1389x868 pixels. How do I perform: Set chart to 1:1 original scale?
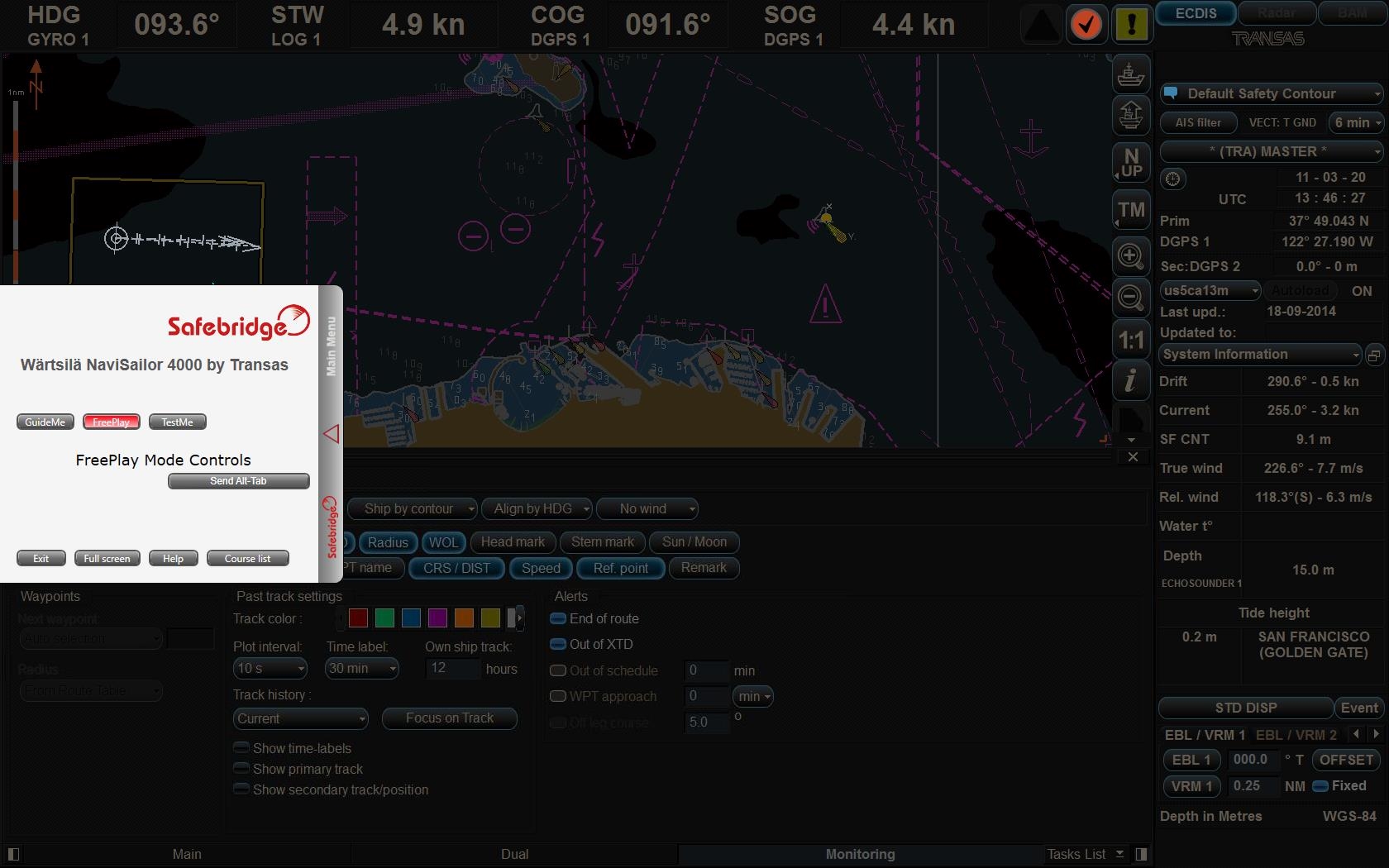pos(1130,340)
